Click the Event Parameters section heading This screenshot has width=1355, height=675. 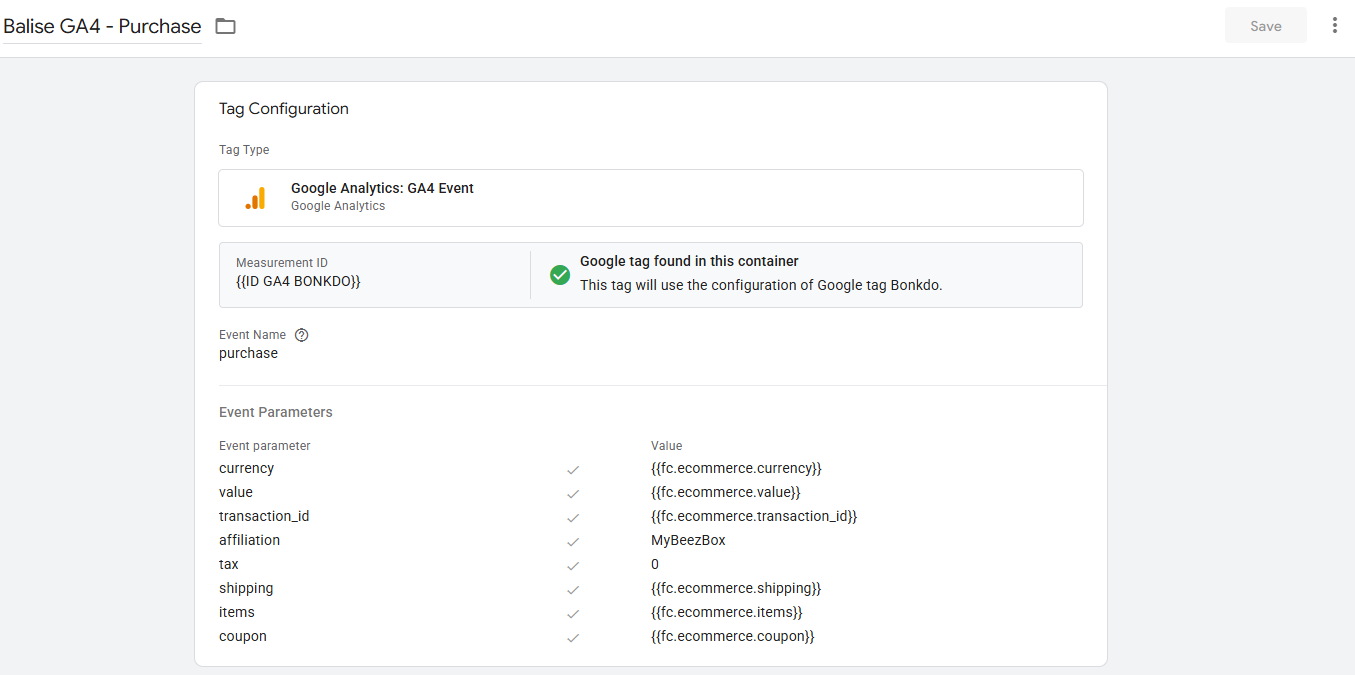[x=276, y=412]
